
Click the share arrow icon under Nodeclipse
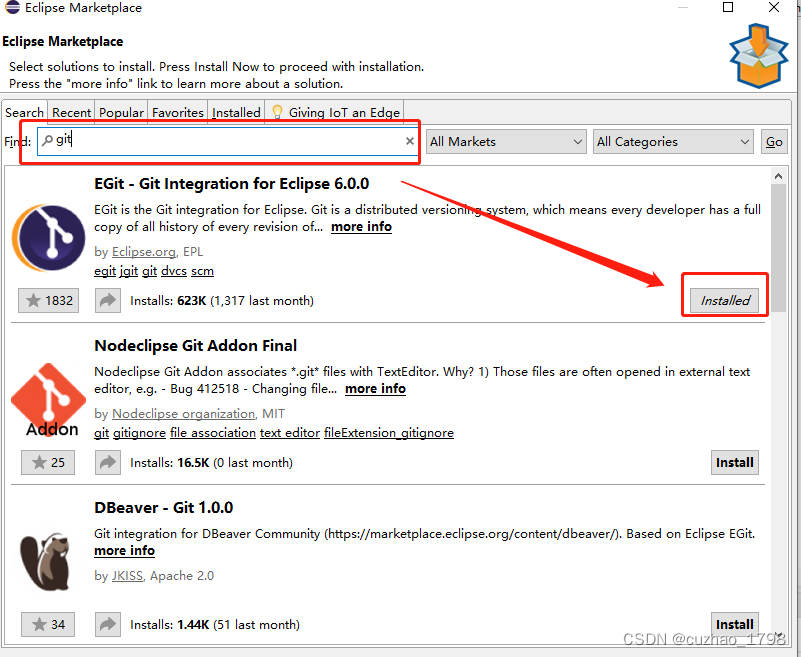tap(107, 461)
